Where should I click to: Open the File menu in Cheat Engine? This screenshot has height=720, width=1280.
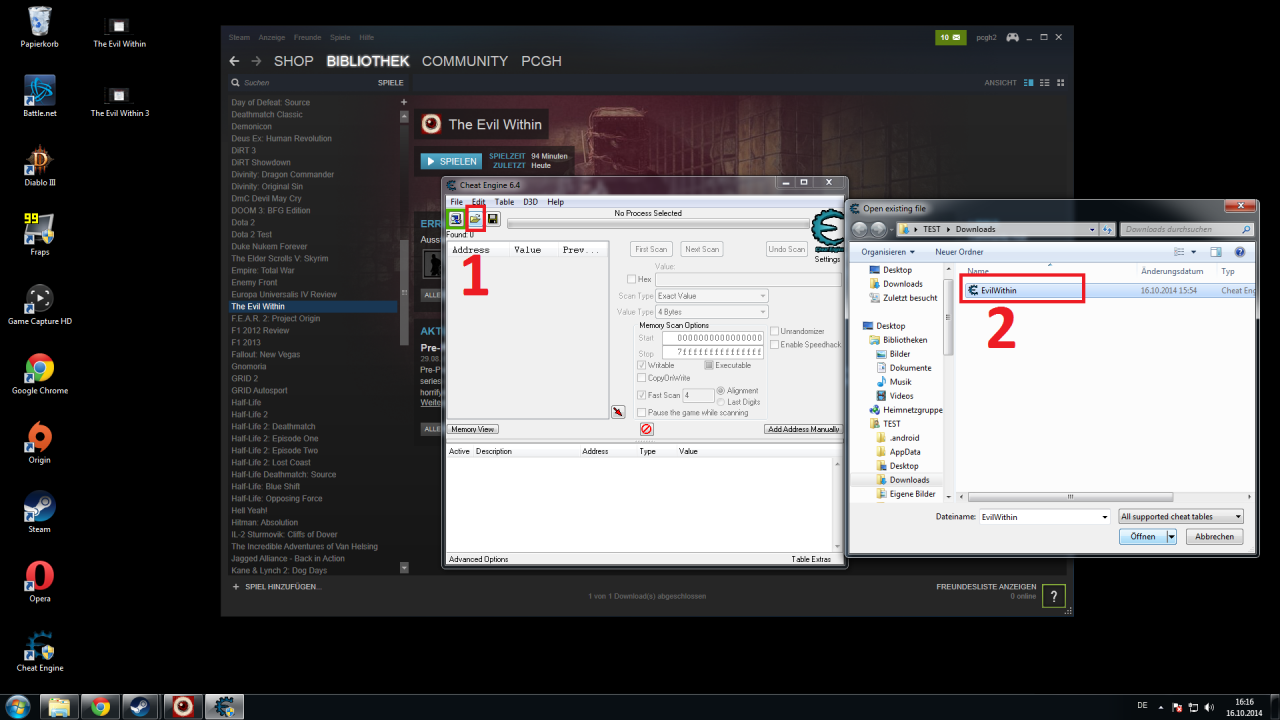[x=456, y=202]
